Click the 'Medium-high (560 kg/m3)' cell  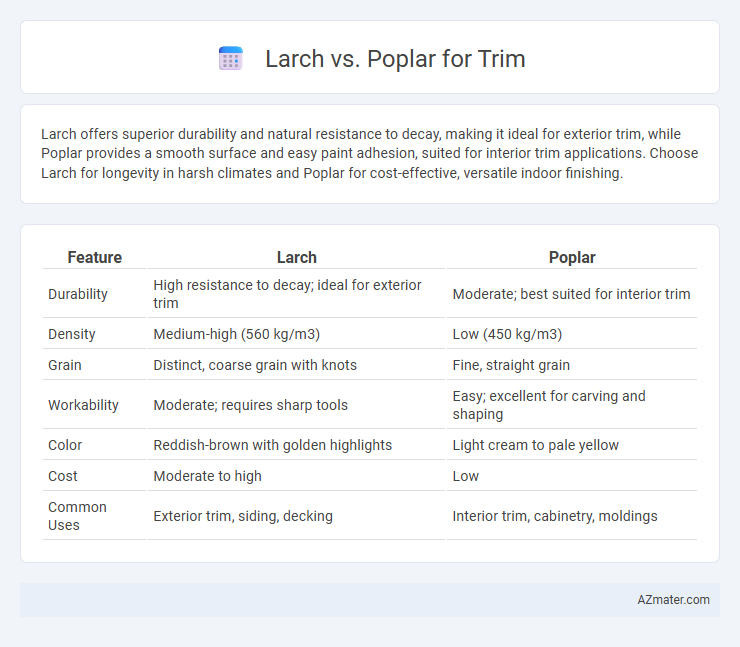point(236,334)
